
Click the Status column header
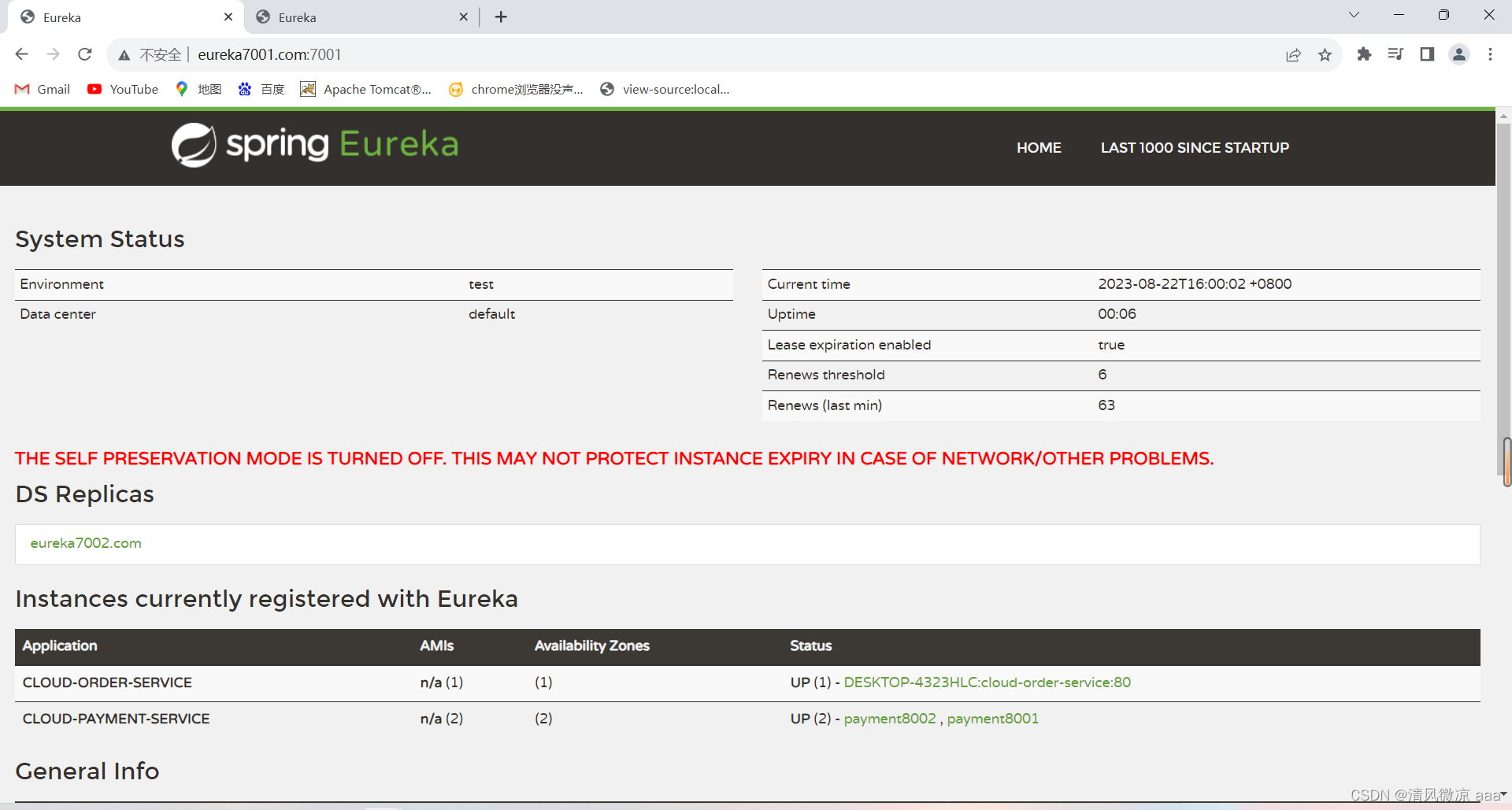tap(811, 645)
